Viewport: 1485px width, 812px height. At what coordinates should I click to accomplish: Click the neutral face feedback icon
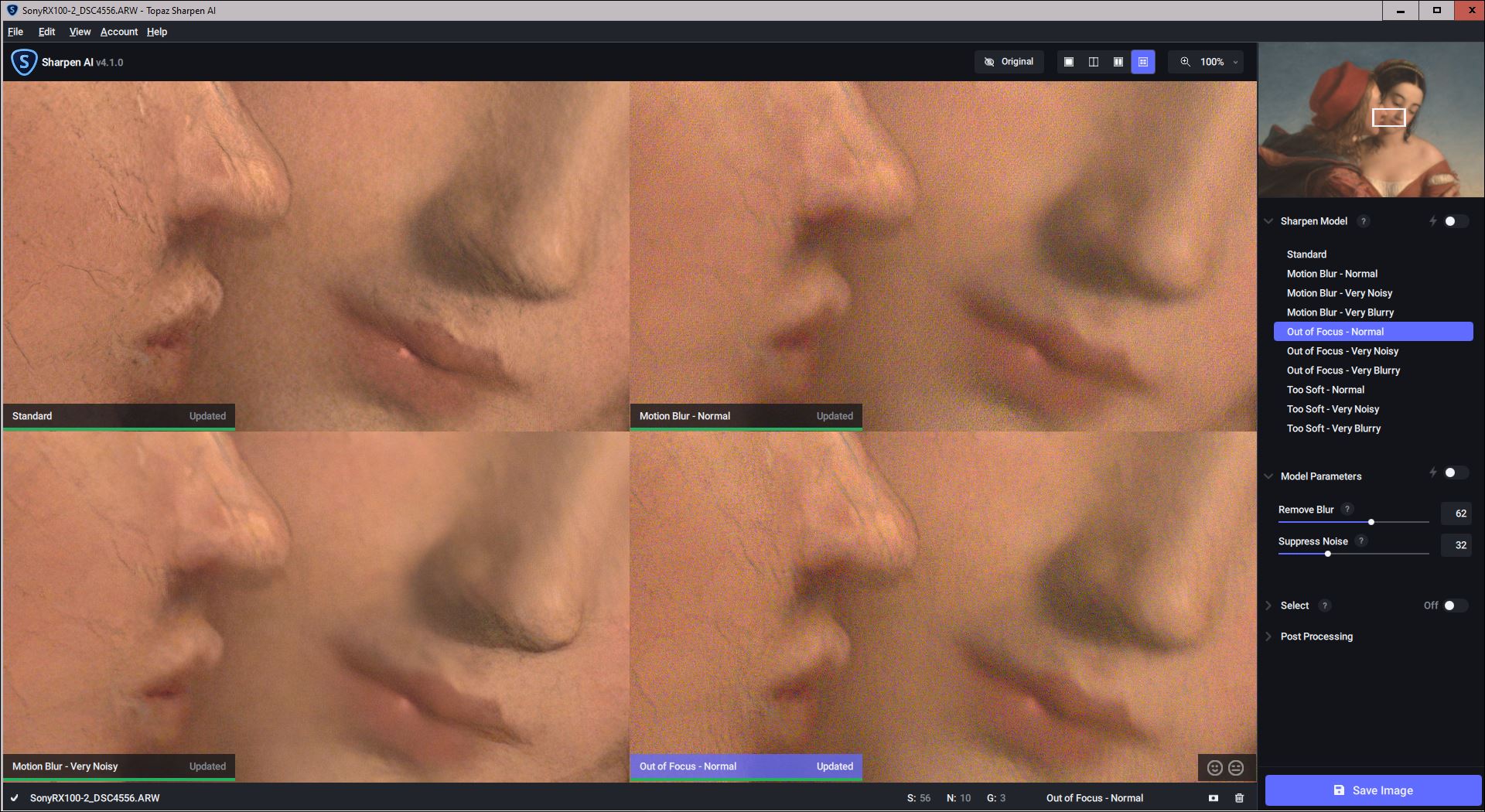1236,767
